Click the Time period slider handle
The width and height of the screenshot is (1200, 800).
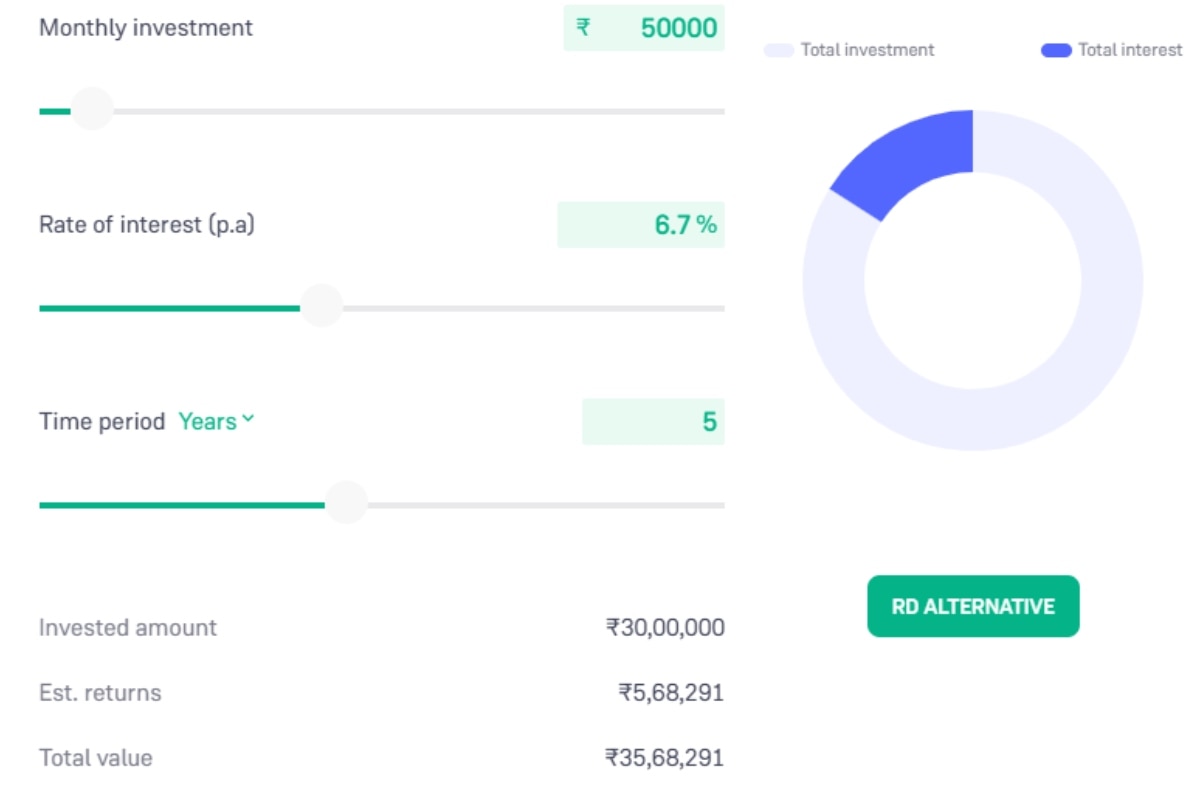tap(347, 503)
